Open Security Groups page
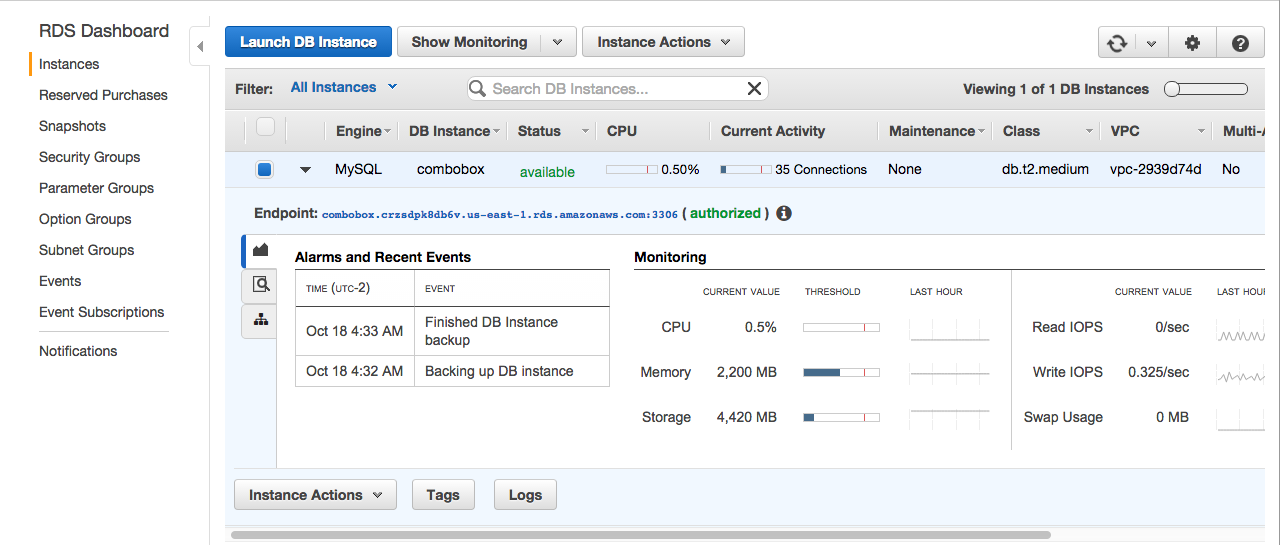Image resolution: width=1280 pixels, height=545 pixels. pos(89,157)
